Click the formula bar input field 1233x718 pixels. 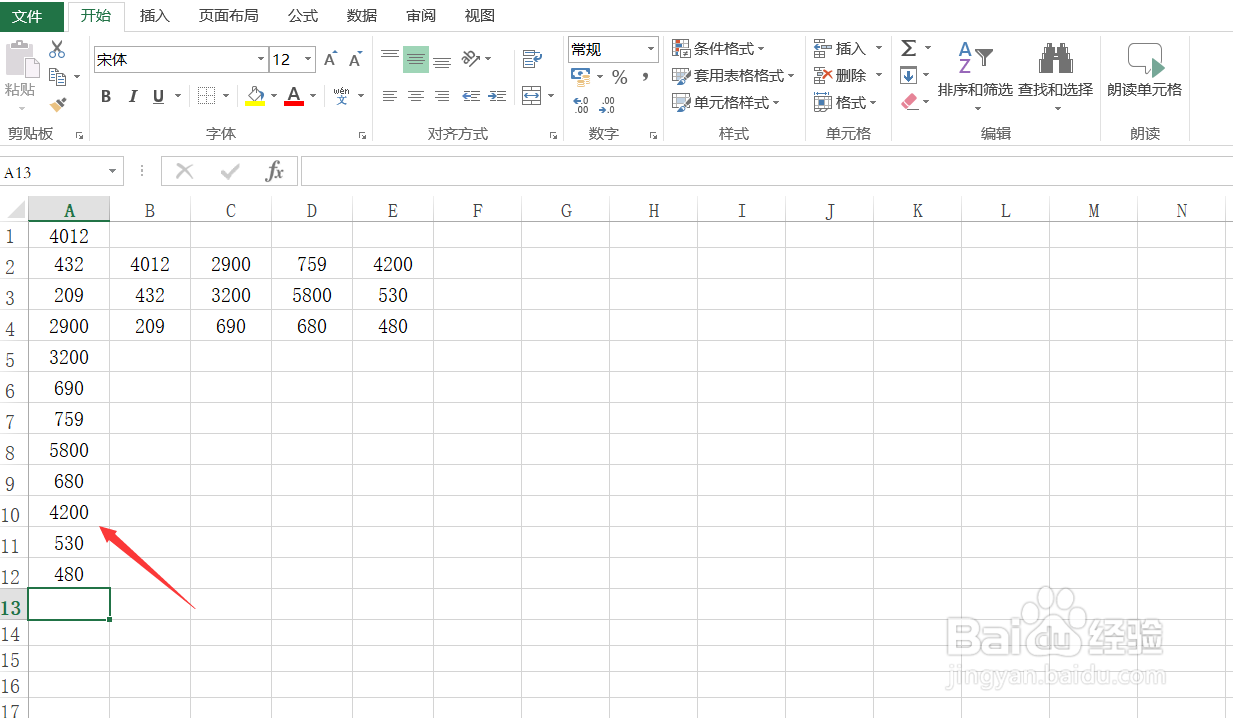[766, 171]
